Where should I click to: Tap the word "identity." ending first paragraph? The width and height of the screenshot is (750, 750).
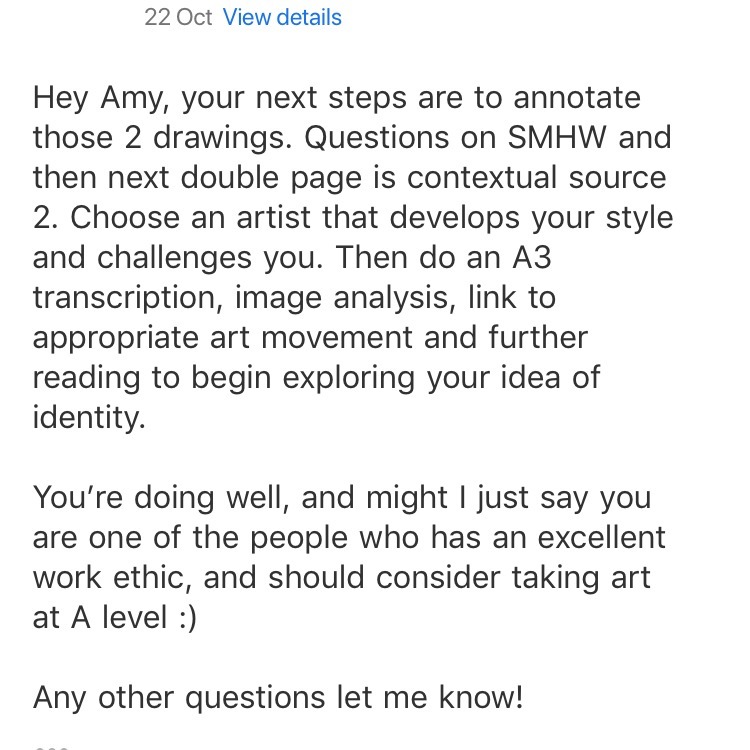(89, 417)
